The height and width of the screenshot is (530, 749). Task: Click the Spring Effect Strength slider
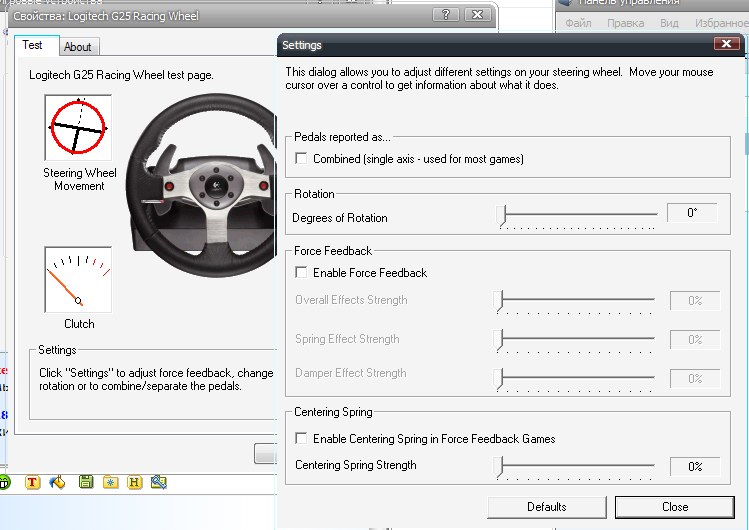575,340
